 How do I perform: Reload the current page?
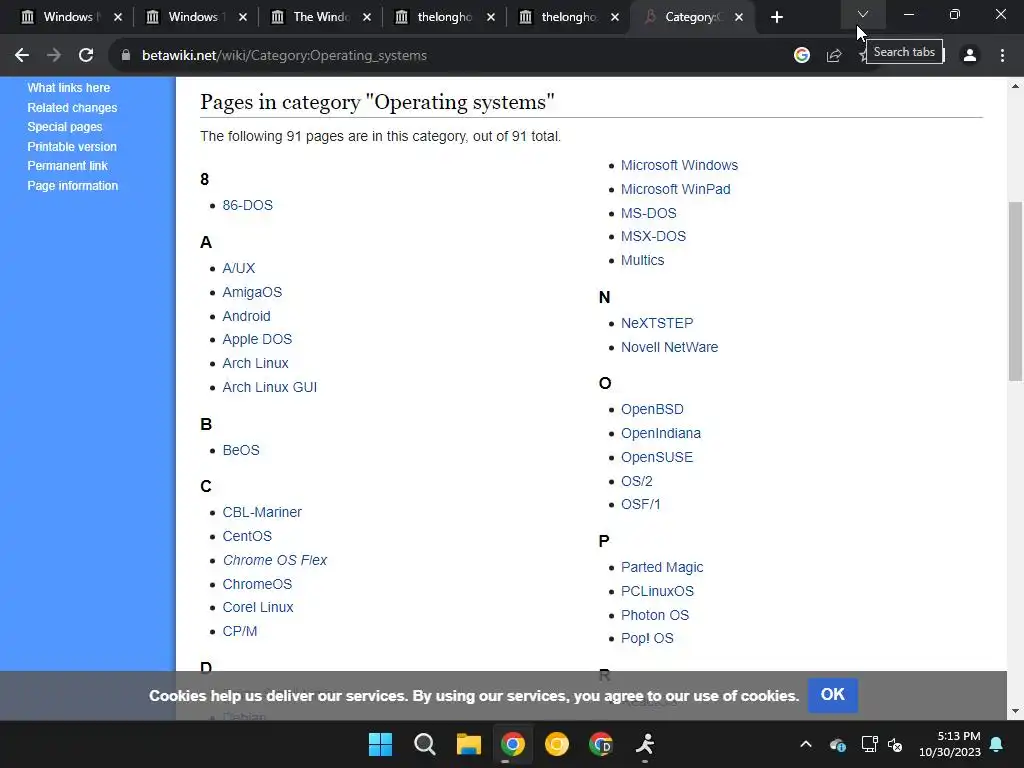pos(86,56)
